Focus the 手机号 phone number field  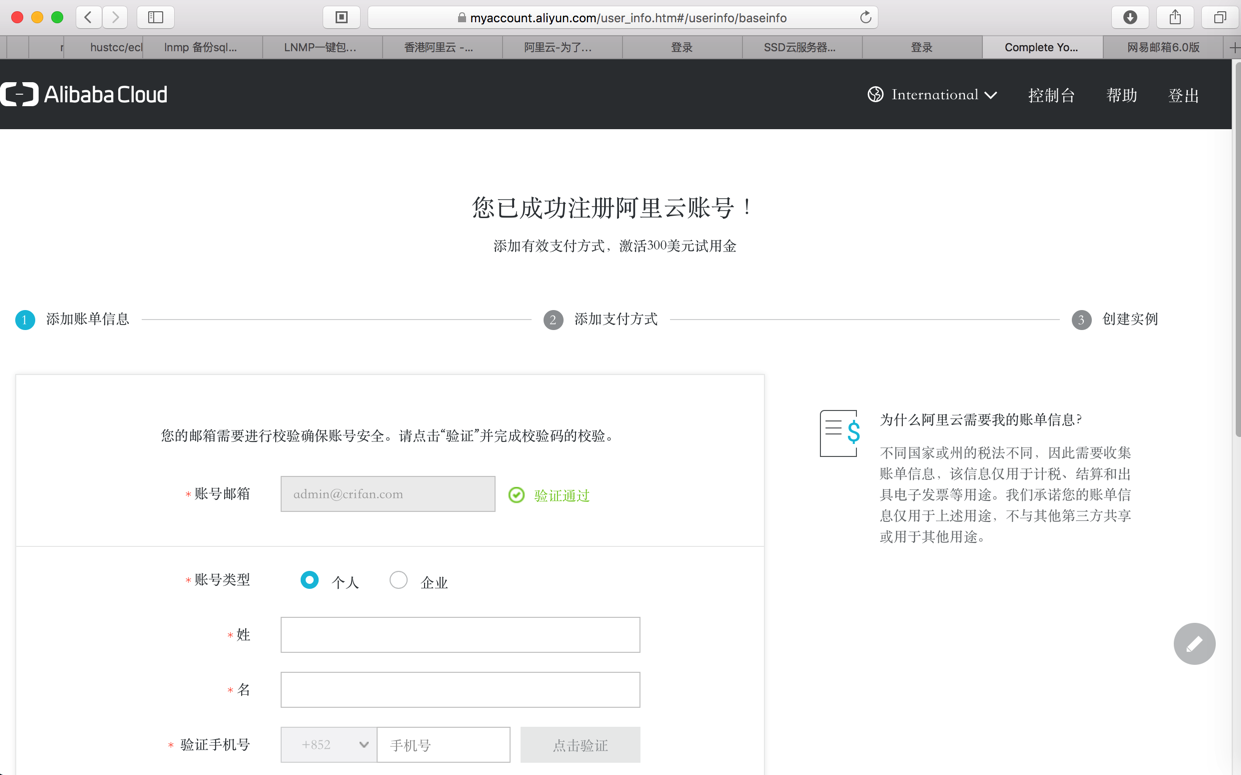(x=443, y=745)
